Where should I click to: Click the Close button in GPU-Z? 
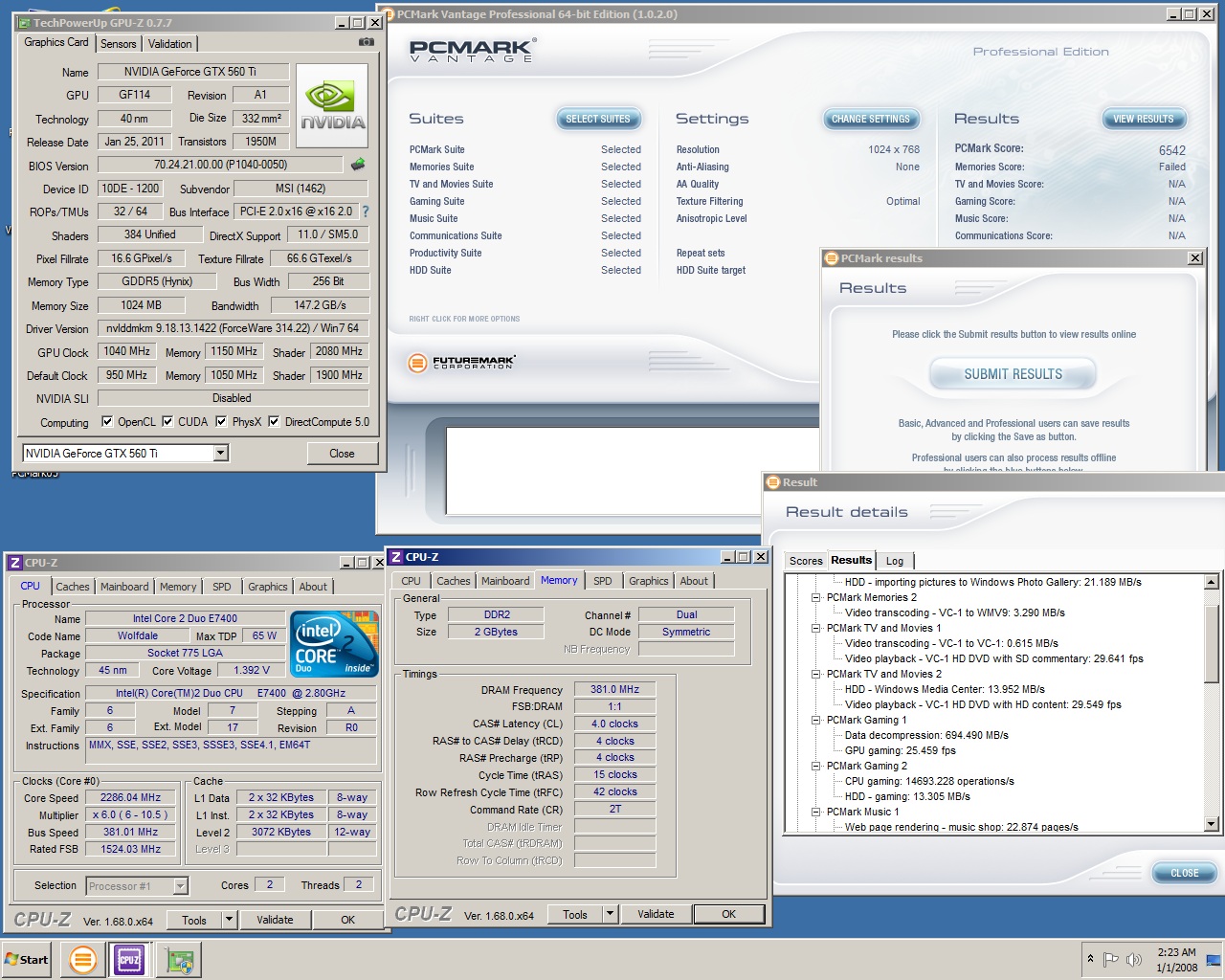coord(342,454)
